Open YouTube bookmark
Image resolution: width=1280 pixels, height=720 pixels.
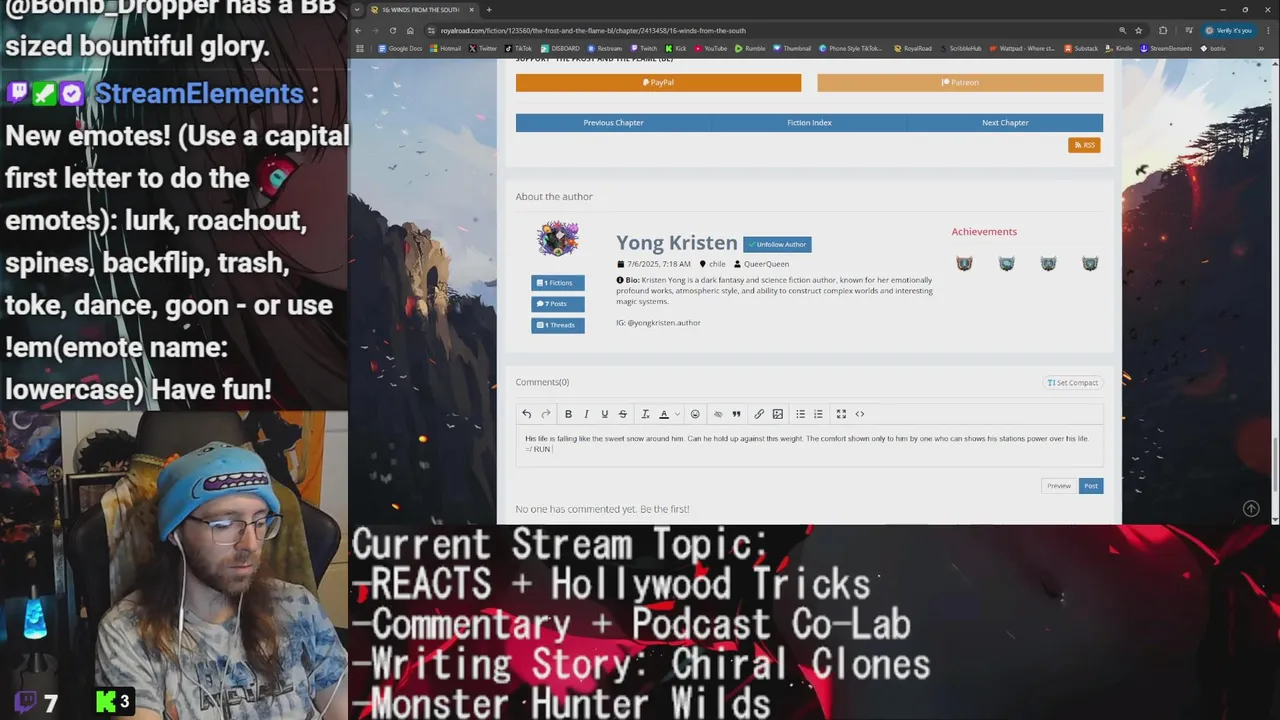pyautogui.click(x=711, y=48)
